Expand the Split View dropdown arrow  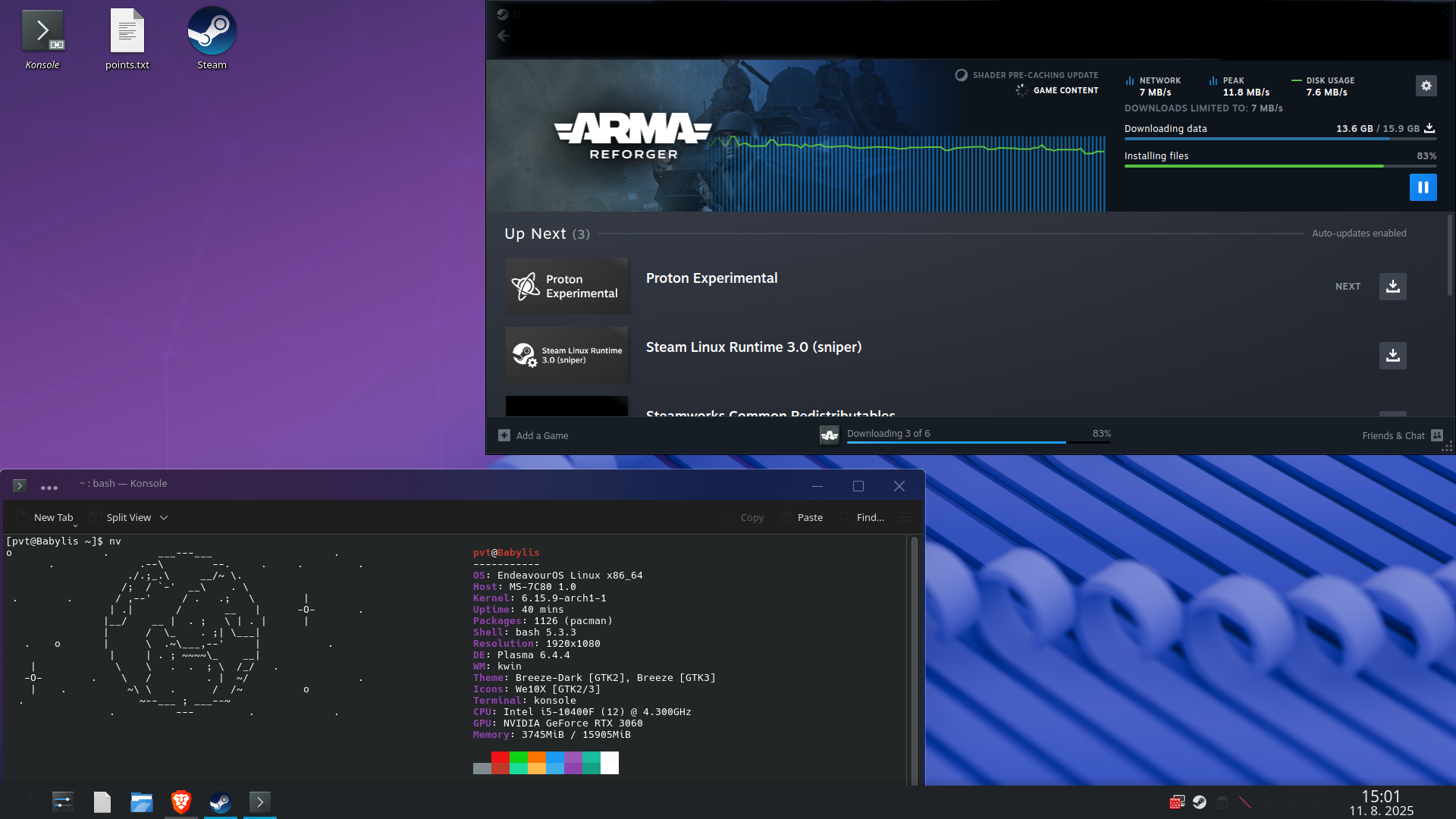[164, 518]
